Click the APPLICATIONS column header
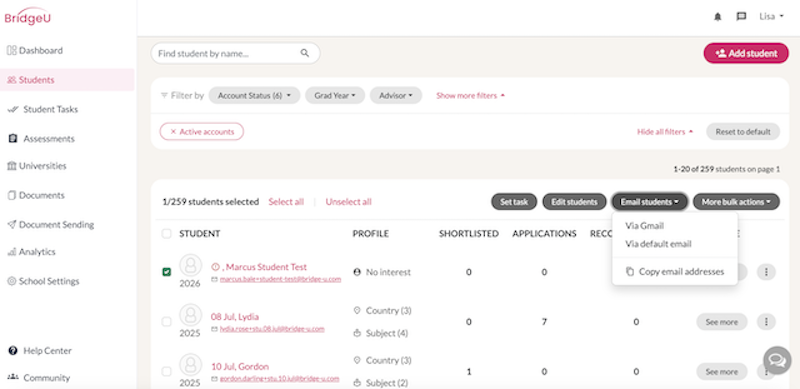Image resolution: width=800 pixels, height=389 pixels. (x=544, y=234)
